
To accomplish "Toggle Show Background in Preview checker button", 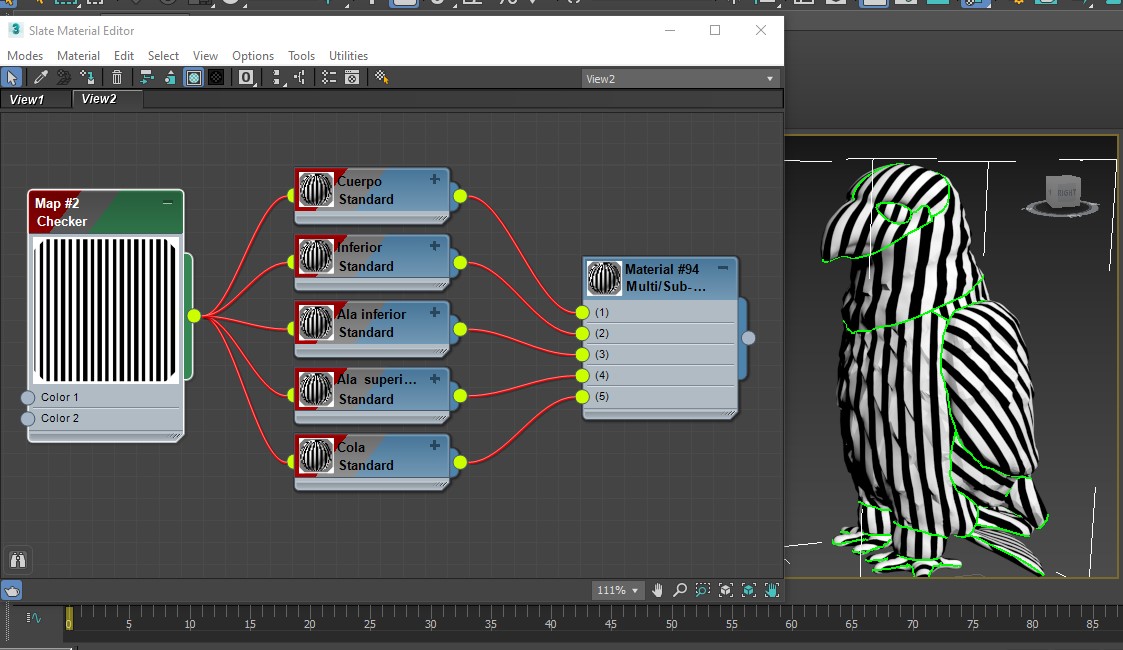I will click(x=216, y=77).
